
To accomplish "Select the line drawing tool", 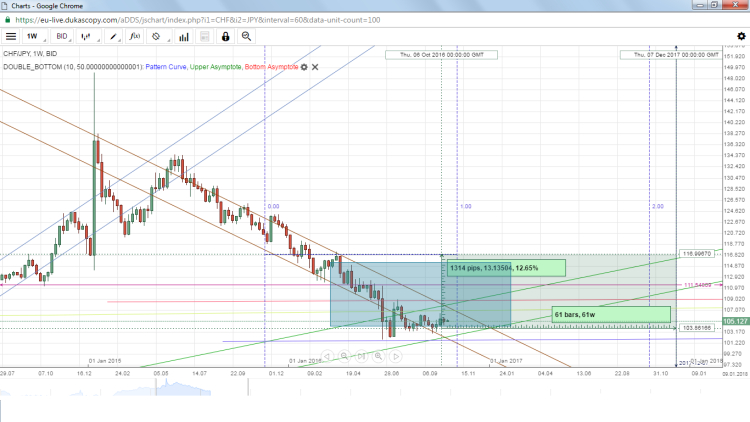I will (x=116, y=36).
